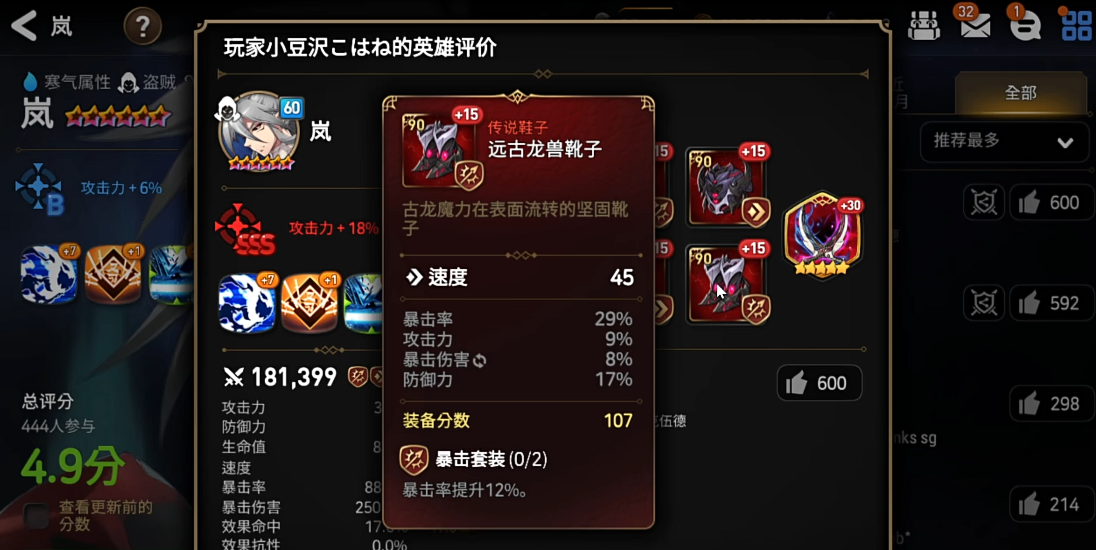Select the +15 boots equipment under cursor

pos(727,284)
